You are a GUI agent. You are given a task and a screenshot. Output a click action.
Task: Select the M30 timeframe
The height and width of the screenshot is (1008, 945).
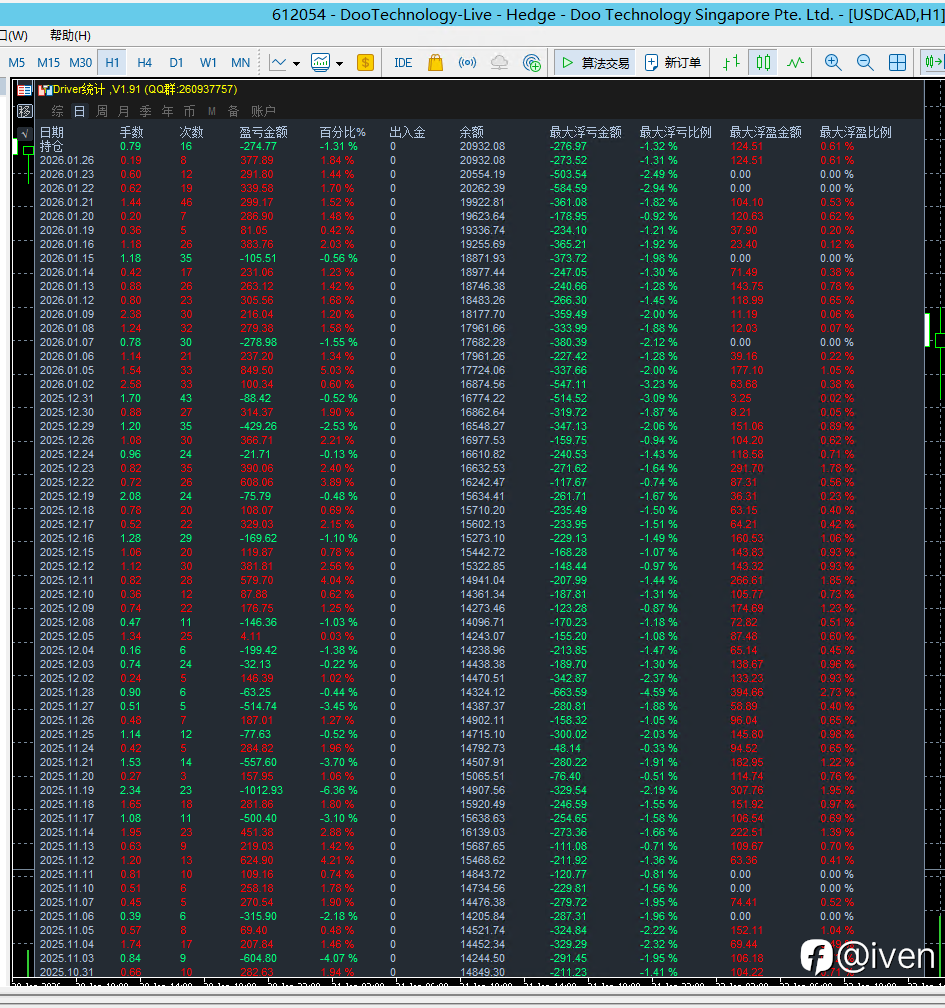pyautogui.click(x=80, y=62)
